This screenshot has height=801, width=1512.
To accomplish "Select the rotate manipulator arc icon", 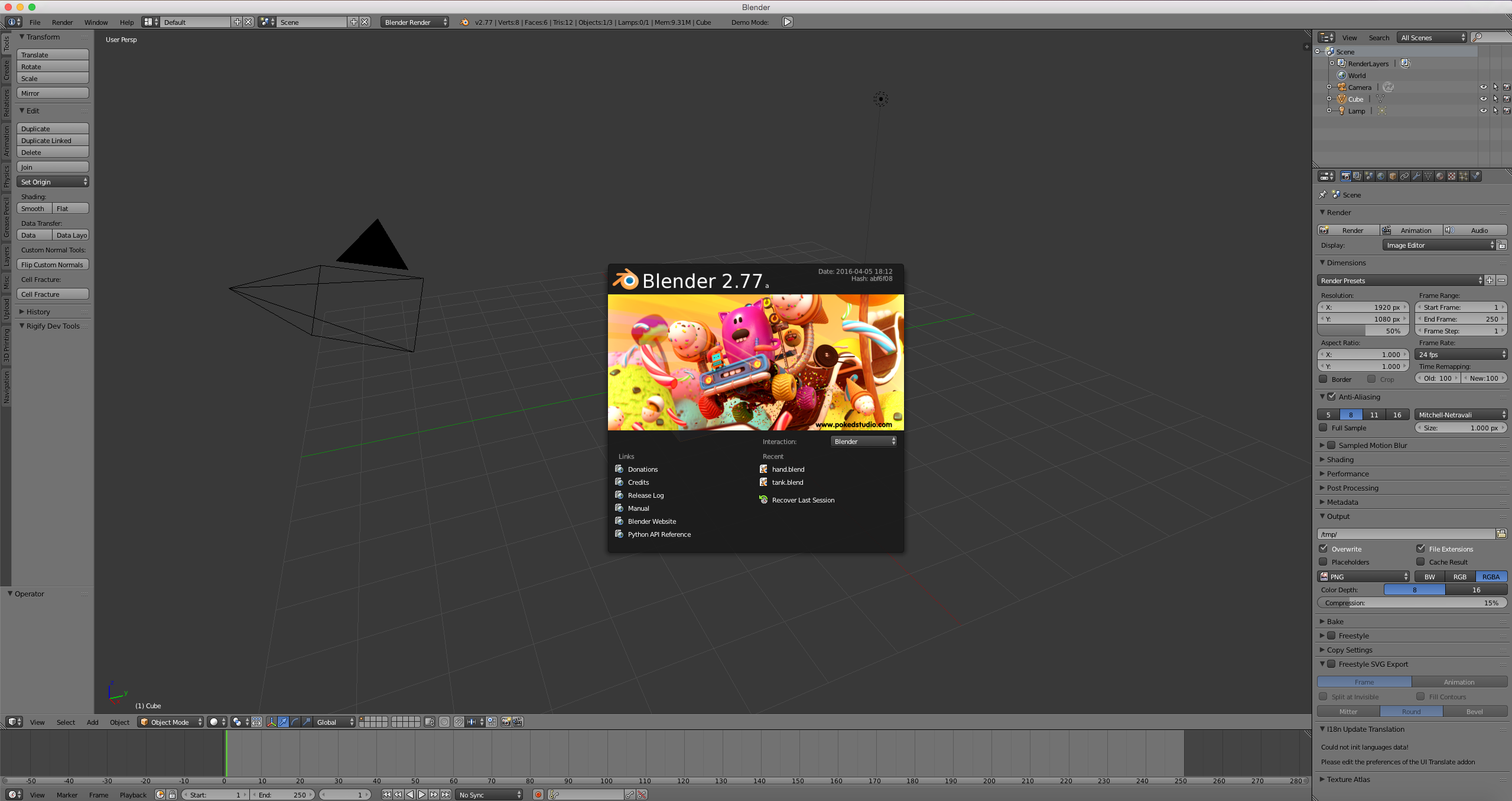I will (x=295, y=722).
